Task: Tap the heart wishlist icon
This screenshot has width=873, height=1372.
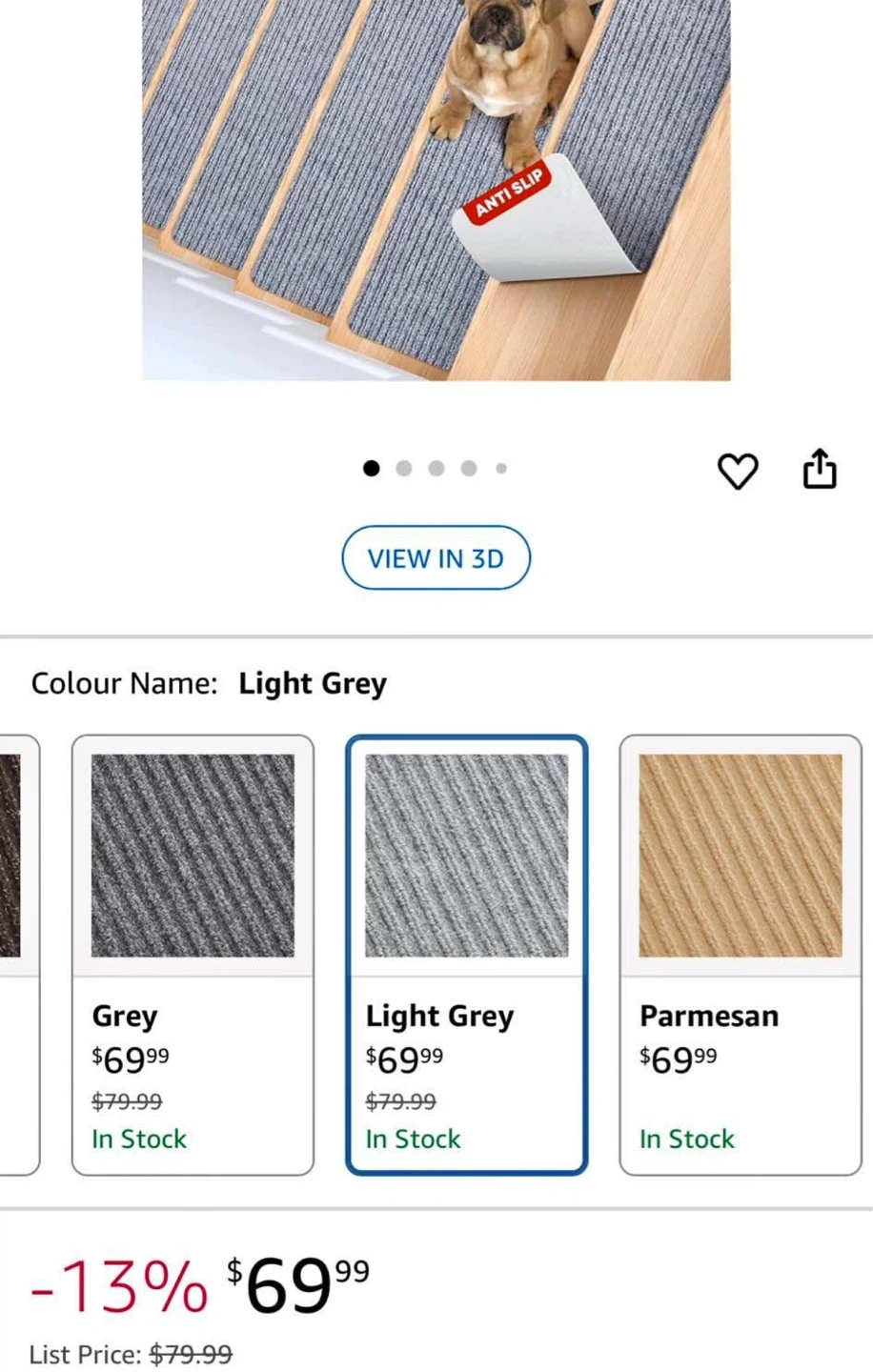Action: pos(738,471)
